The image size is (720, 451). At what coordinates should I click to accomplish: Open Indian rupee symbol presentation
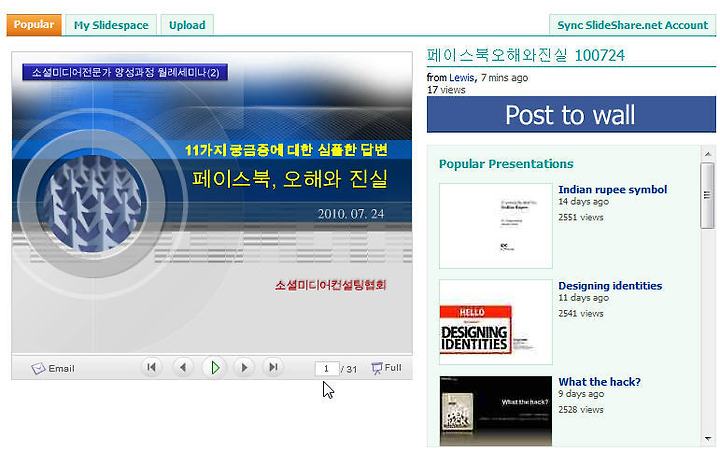point(613,189)
